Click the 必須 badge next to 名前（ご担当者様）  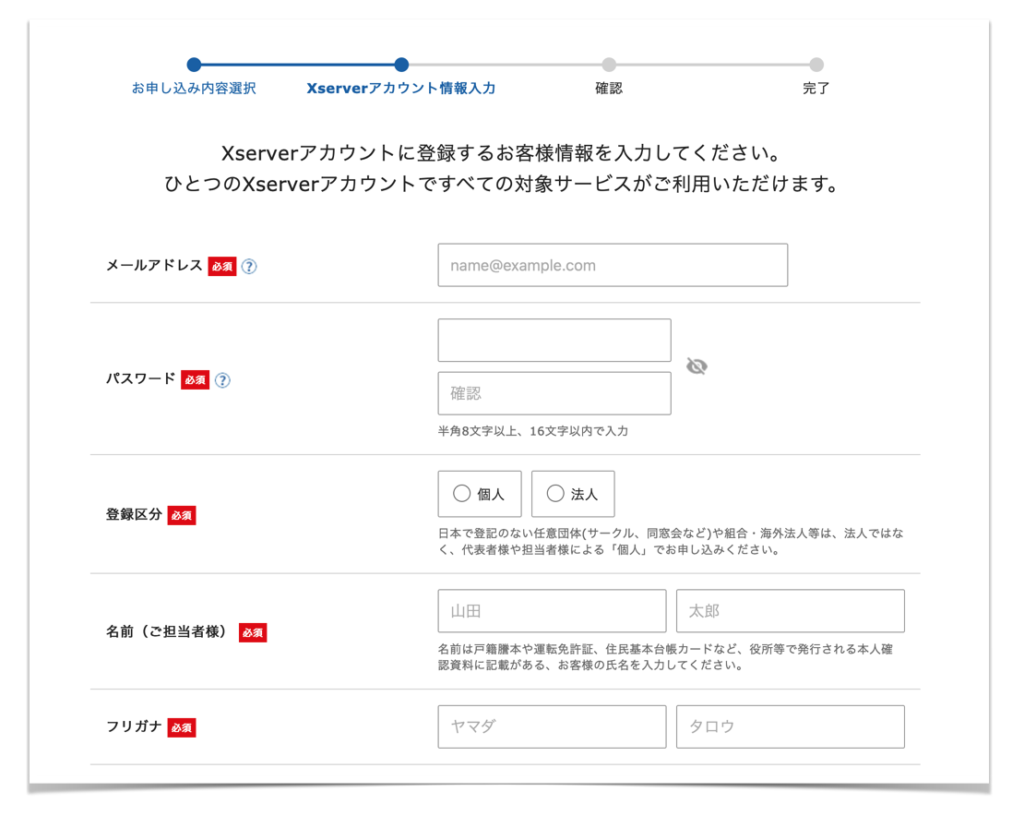pos(253,633)
